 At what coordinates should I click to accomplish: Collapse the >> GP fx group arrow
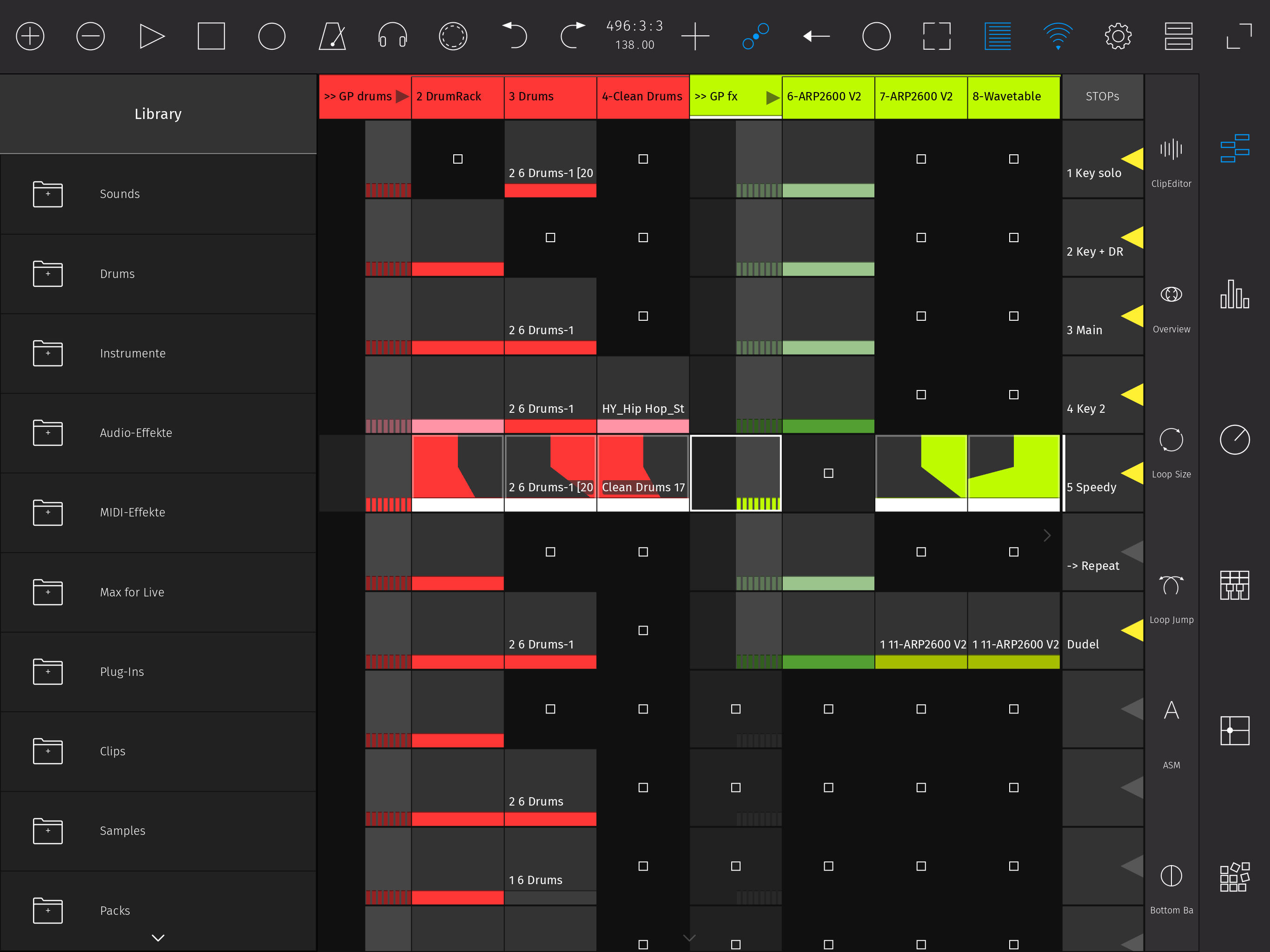[772, 98]
